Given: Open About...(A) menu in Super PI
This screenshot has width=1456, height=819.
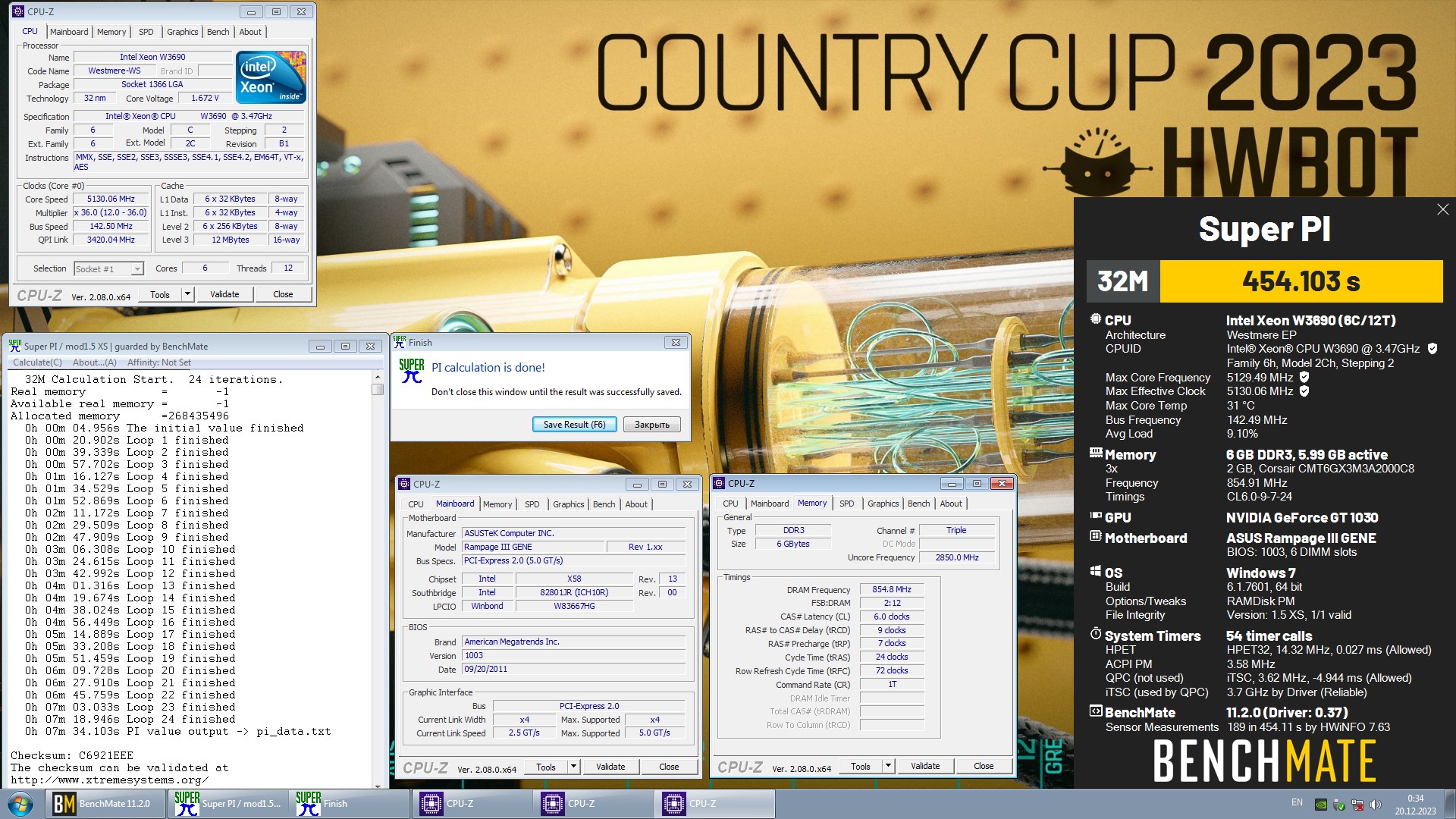Looking at the screenshot, I should coord(95,362).
